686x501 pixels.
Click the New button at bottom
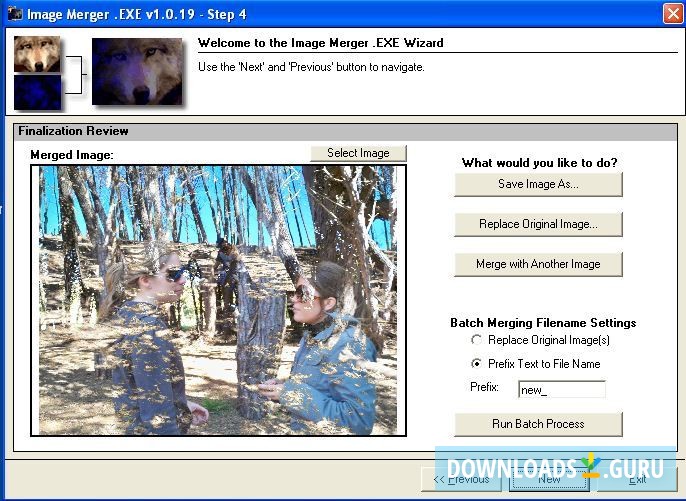pyautogui.click(x=549, y=480)
